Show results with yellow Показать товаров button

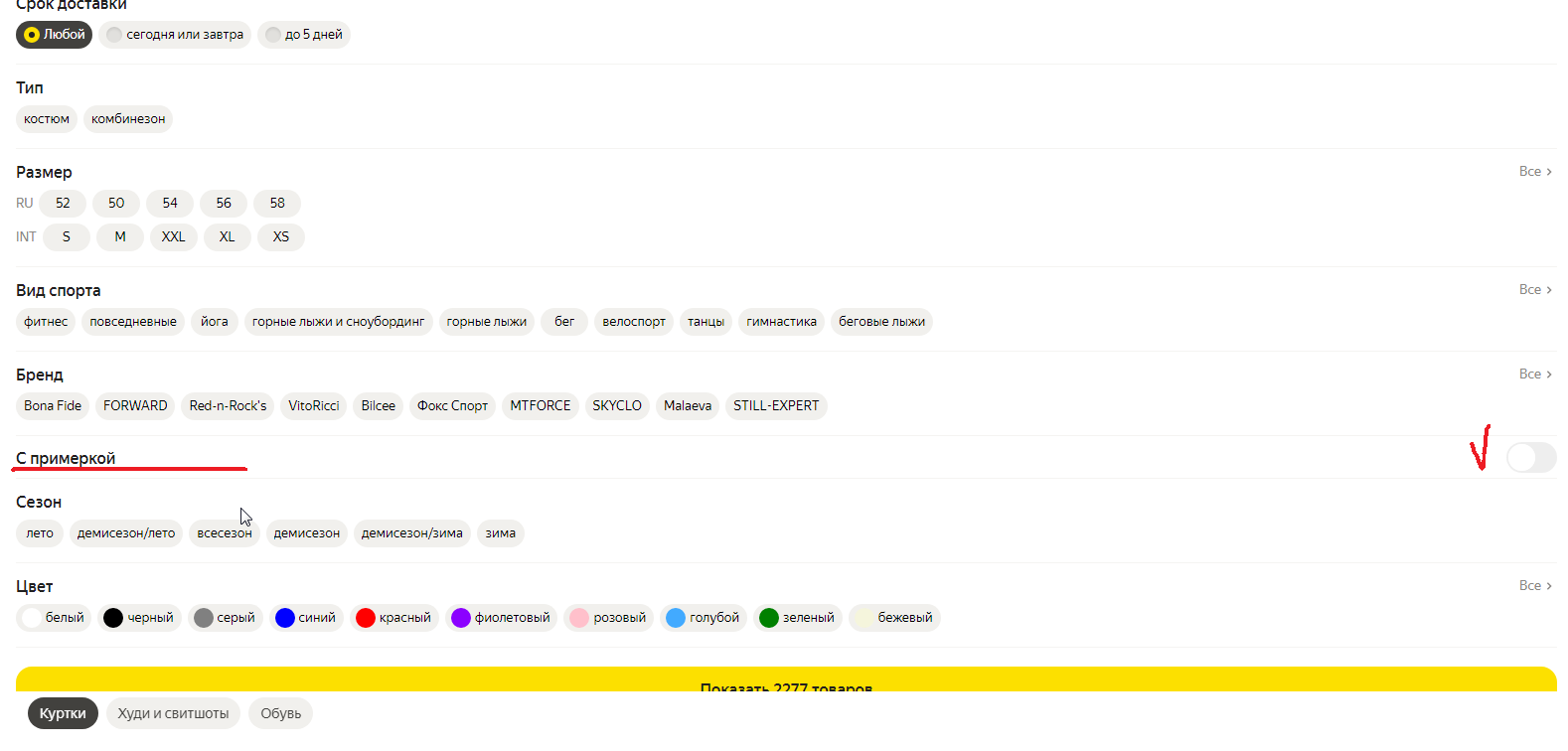coord(786,679)
